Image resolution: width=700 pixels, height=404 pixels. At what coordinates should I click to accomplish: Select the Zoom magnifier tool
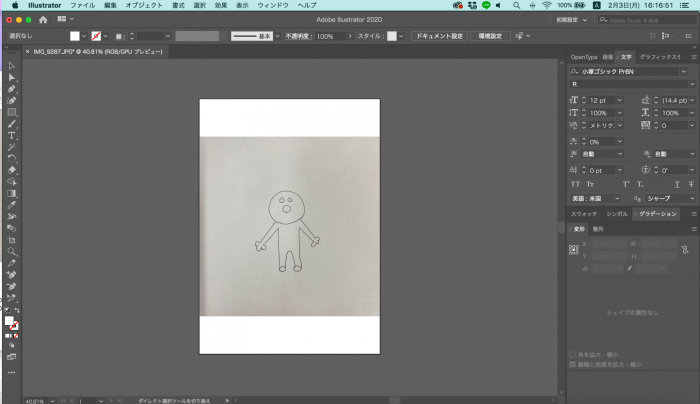click(x=11, y=252)
